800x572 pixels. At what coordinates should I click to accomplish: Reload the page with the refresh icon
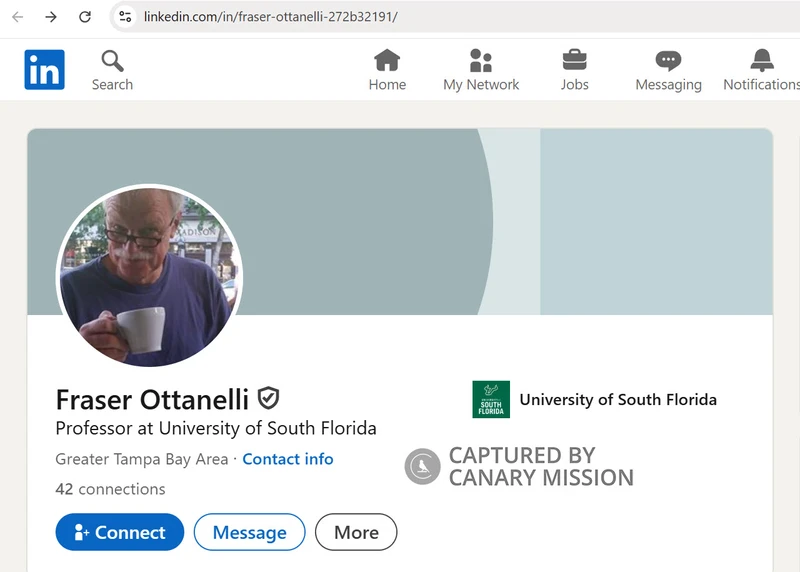[85, 17]
